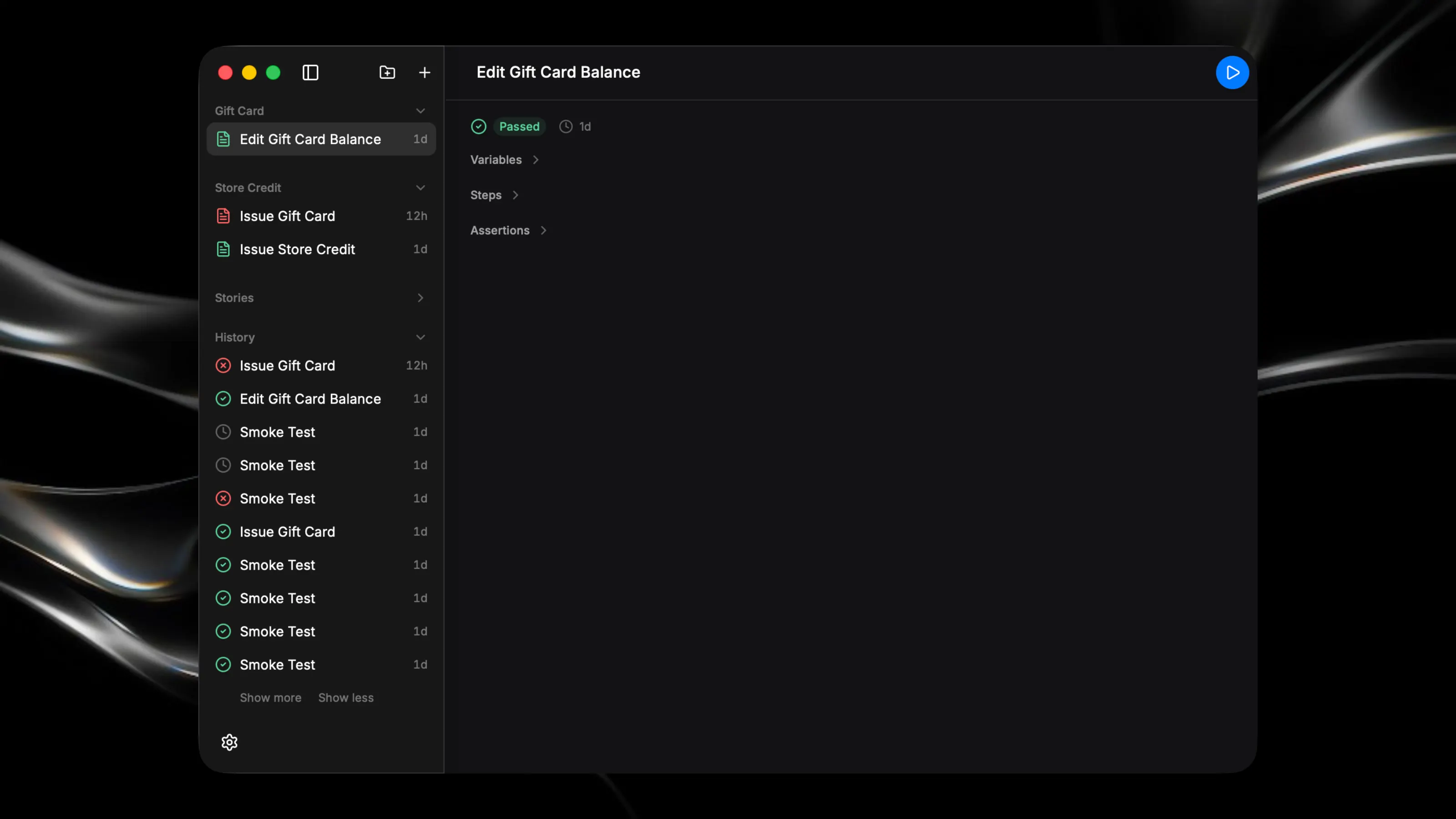
Task: Click the green document icon for Edit Gift Card Balance
Action: [x=223, y=139]
